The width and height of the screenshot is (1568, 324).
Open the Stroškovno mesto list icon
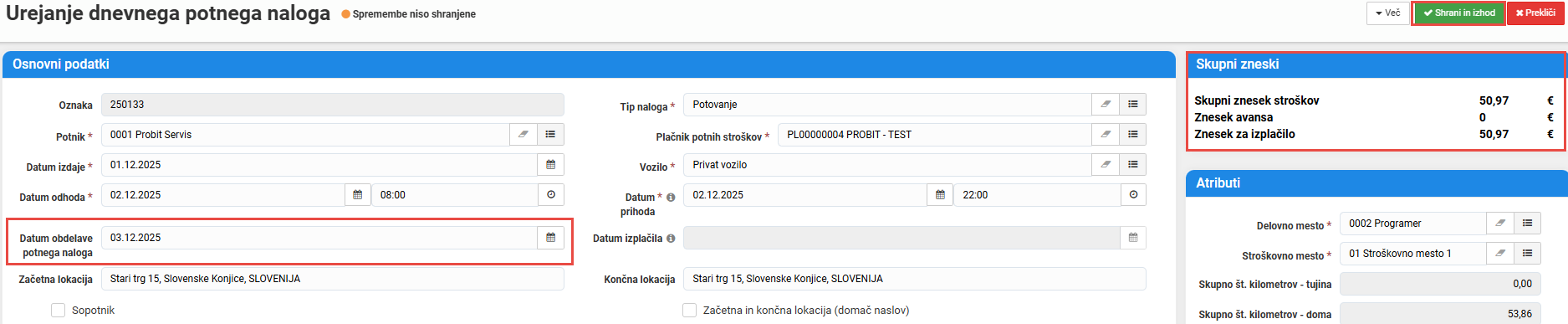(x=1527, y=253)
